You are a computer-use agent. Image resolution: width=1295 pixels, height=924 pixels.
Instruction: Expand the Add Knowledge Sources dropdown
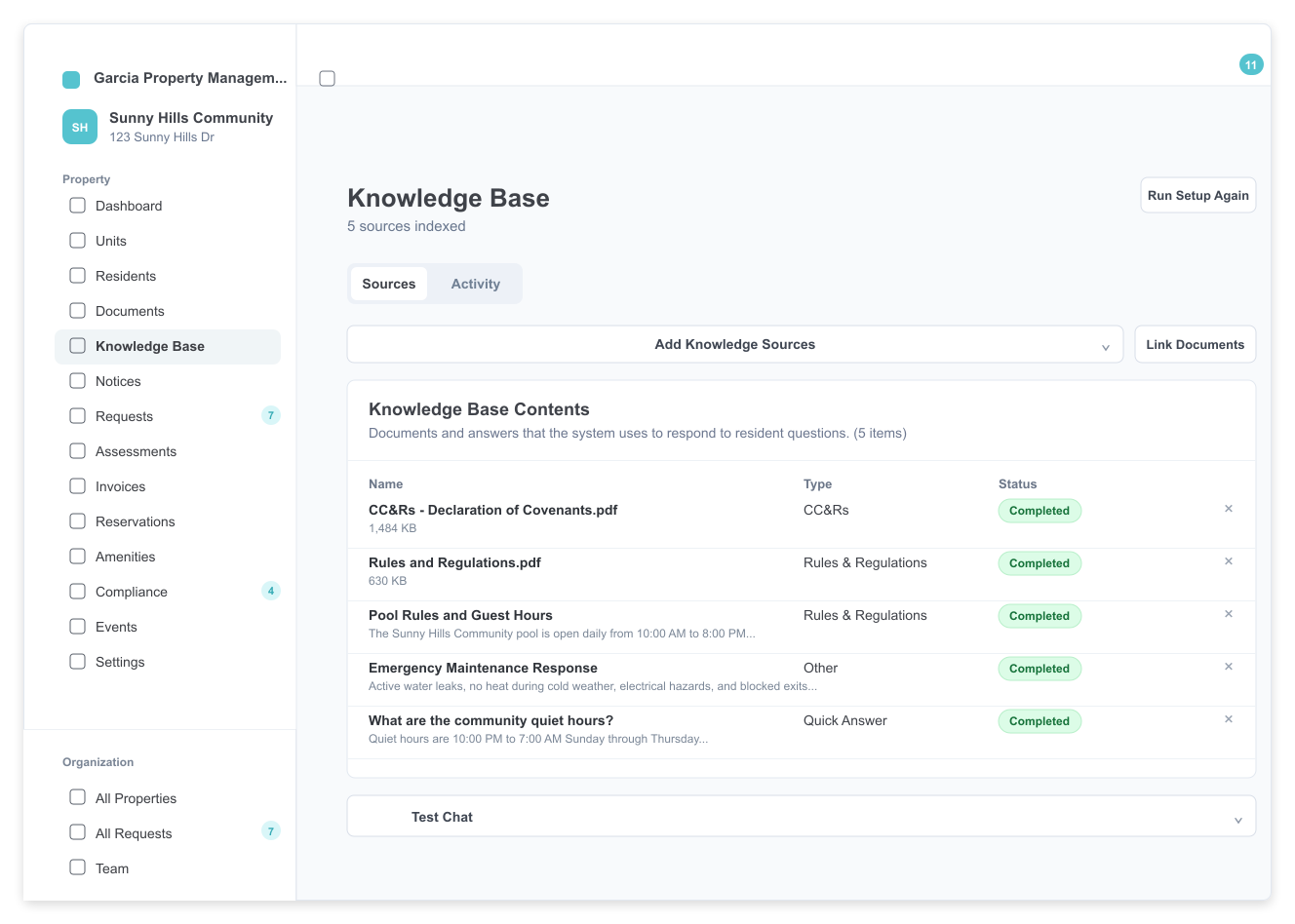(x=735, y=344)
